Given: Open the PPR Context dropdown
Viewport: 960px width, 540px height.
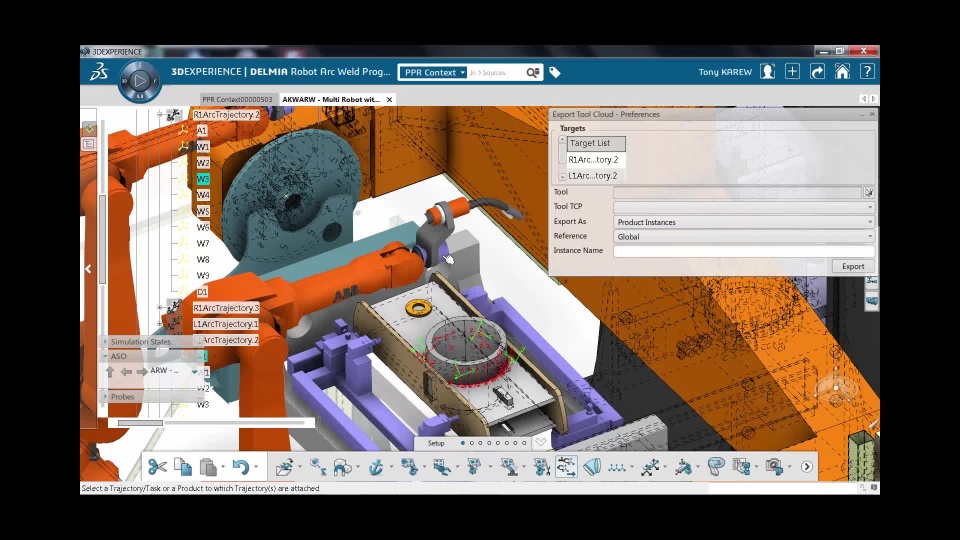Looking at the screenshot, I should pyautogui.click(x=433, y=72).
